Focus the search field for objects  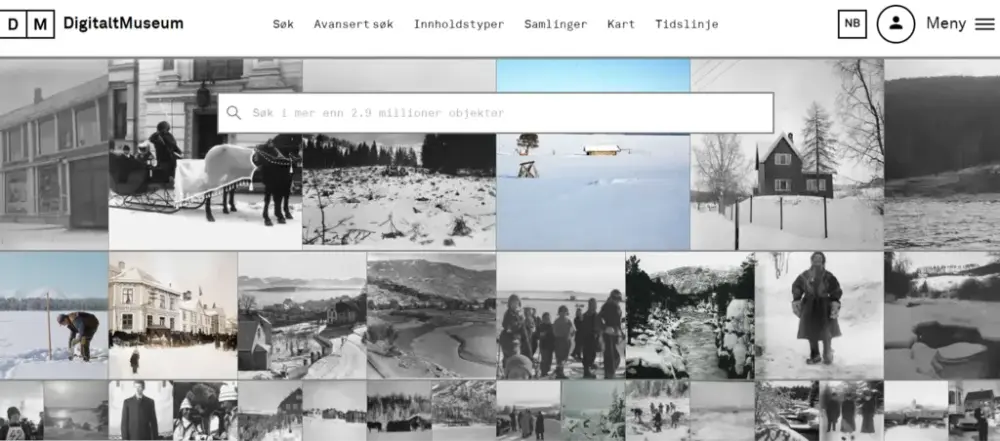[x=500, y=113]
